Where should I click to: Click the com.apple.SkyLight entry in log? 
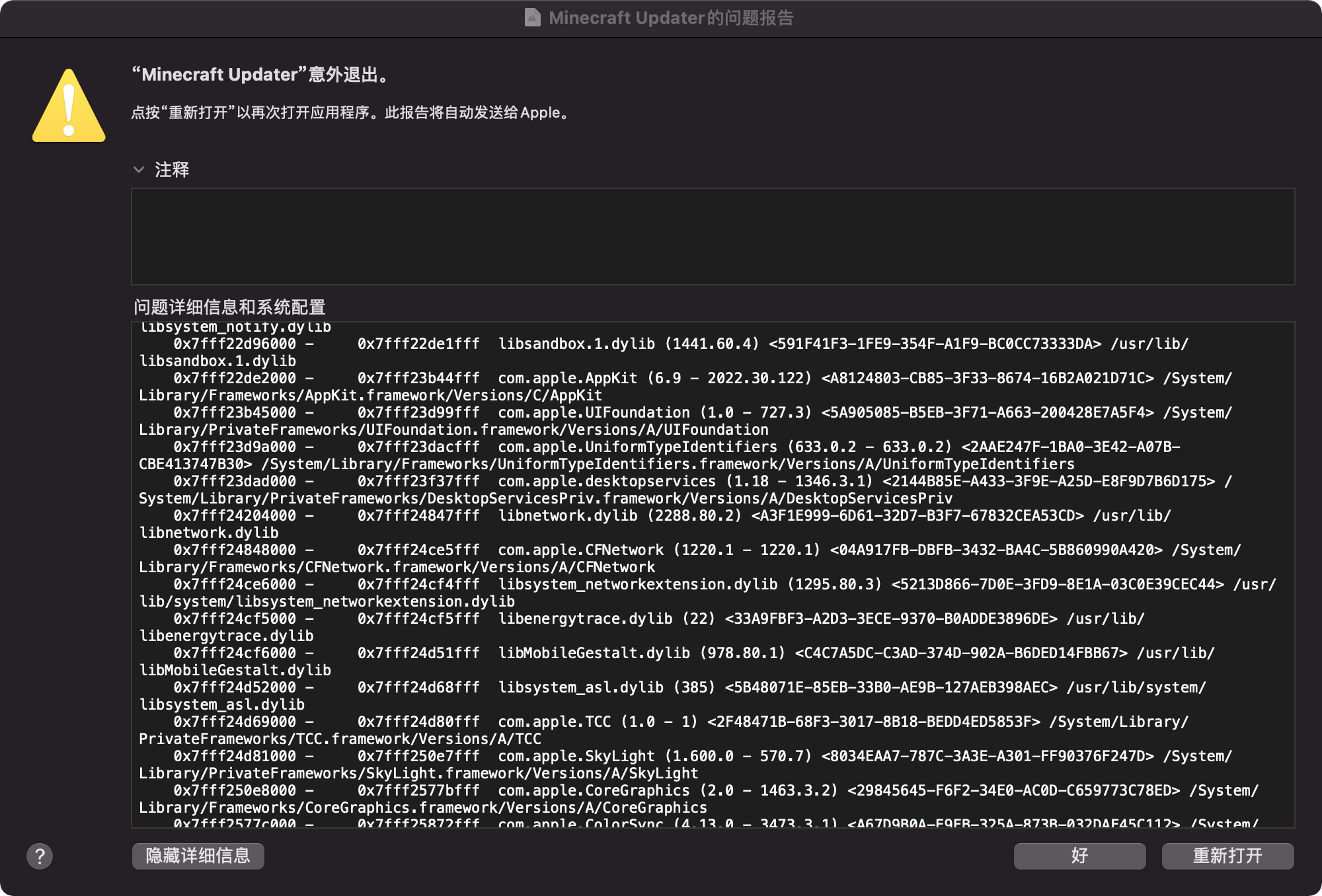coord(576,757)
